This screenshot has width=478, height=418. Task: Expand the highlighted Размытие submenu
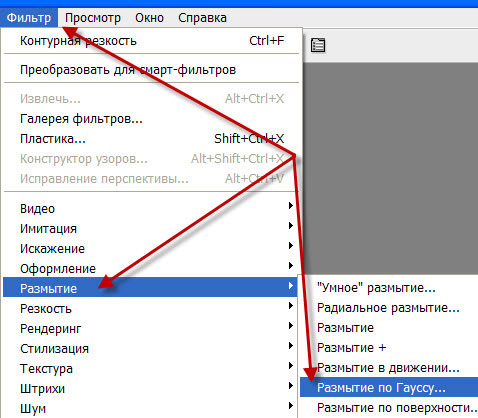coord(150,287)
